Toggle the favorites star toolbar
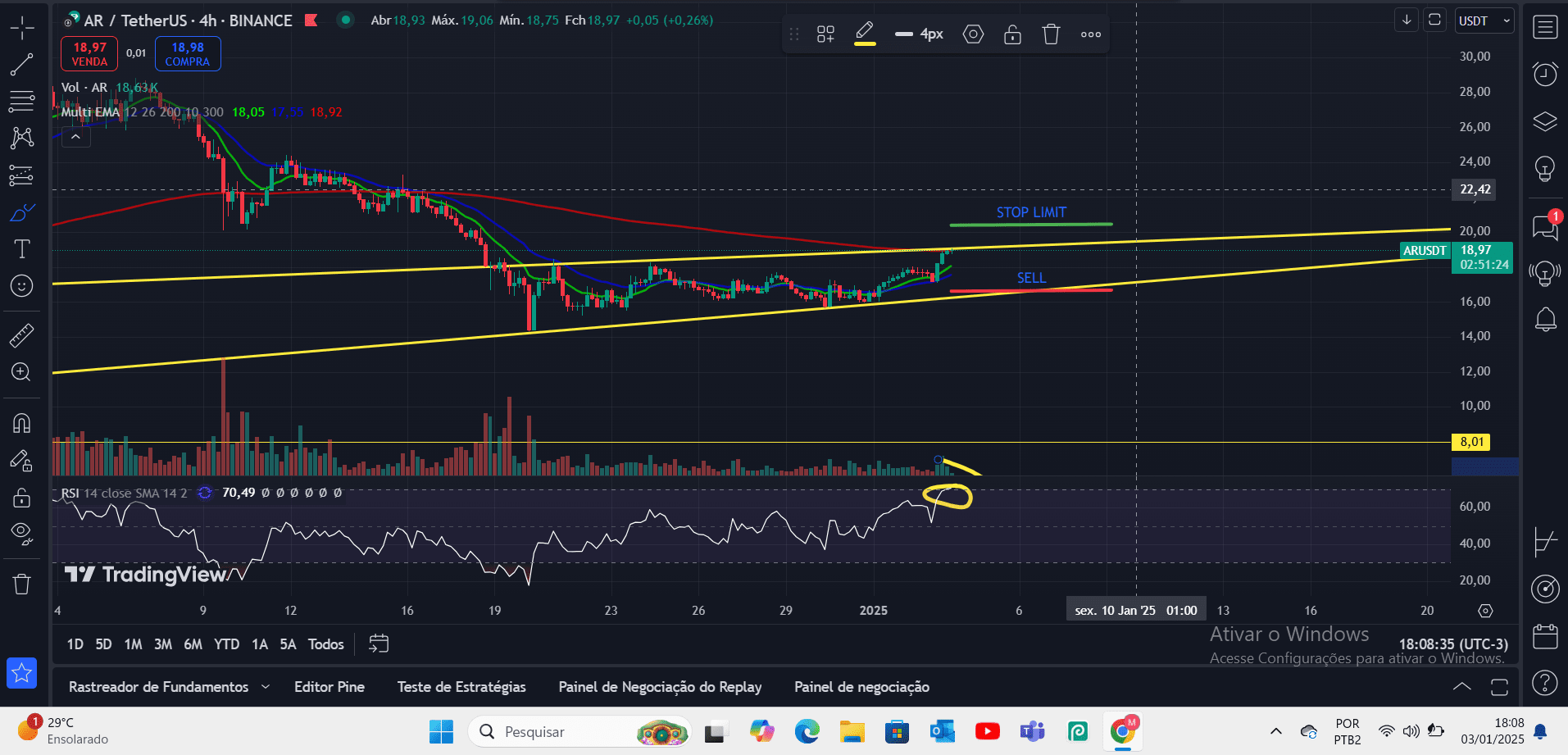 (21, 673)
